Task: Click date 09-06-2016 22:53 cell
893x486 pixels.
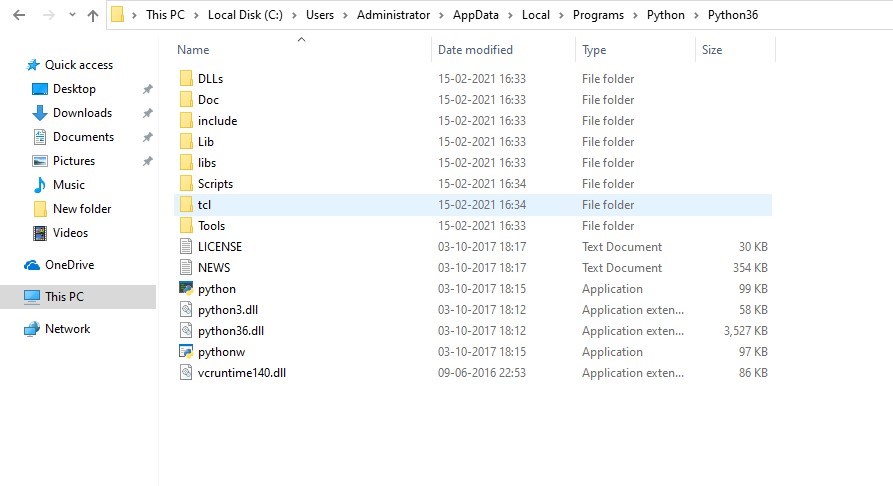Action: (x=481, y=373)
